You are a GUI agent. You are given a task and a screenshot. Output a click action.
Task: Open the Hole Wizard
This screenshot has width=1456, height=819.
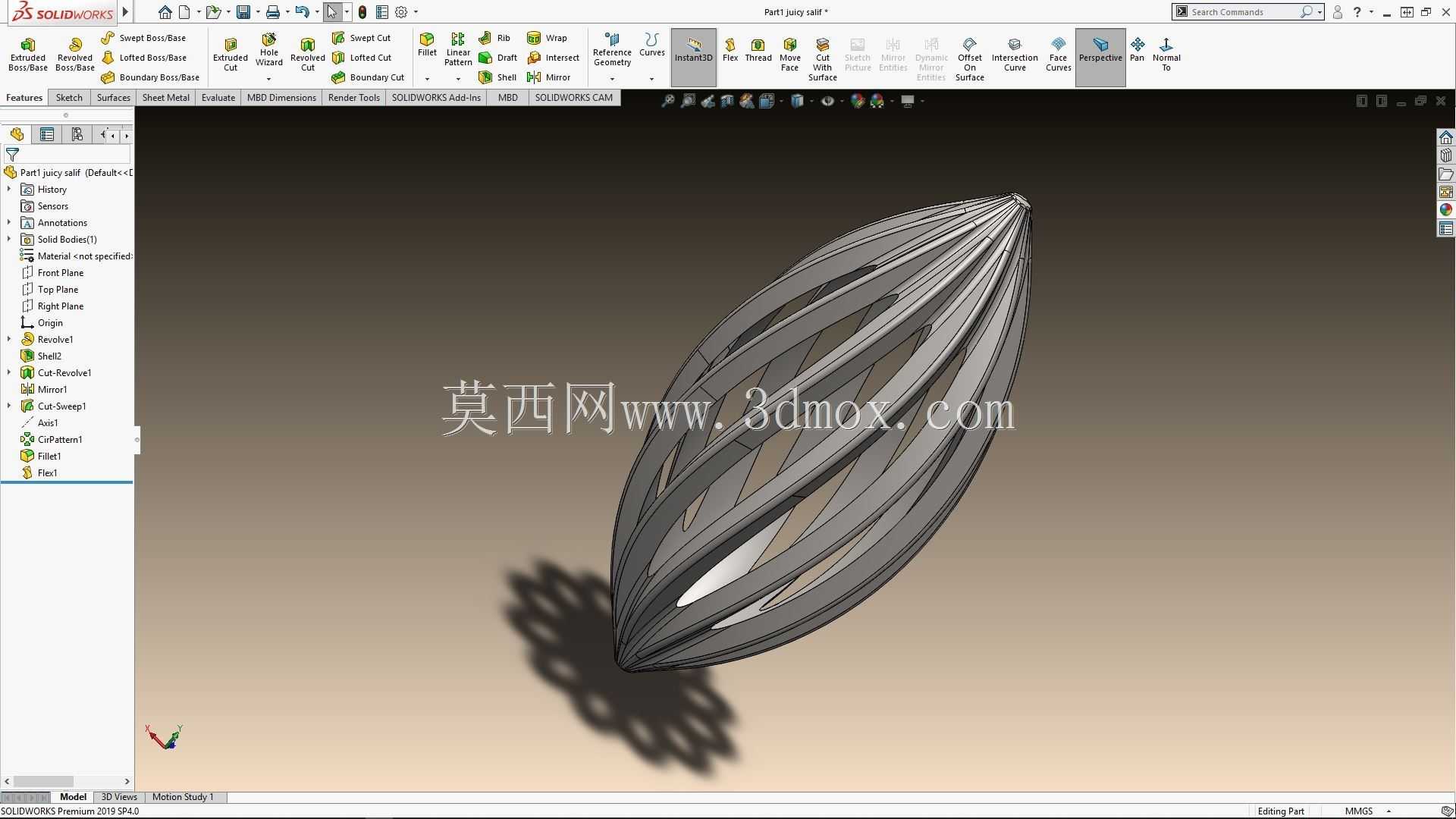(269, 50)
